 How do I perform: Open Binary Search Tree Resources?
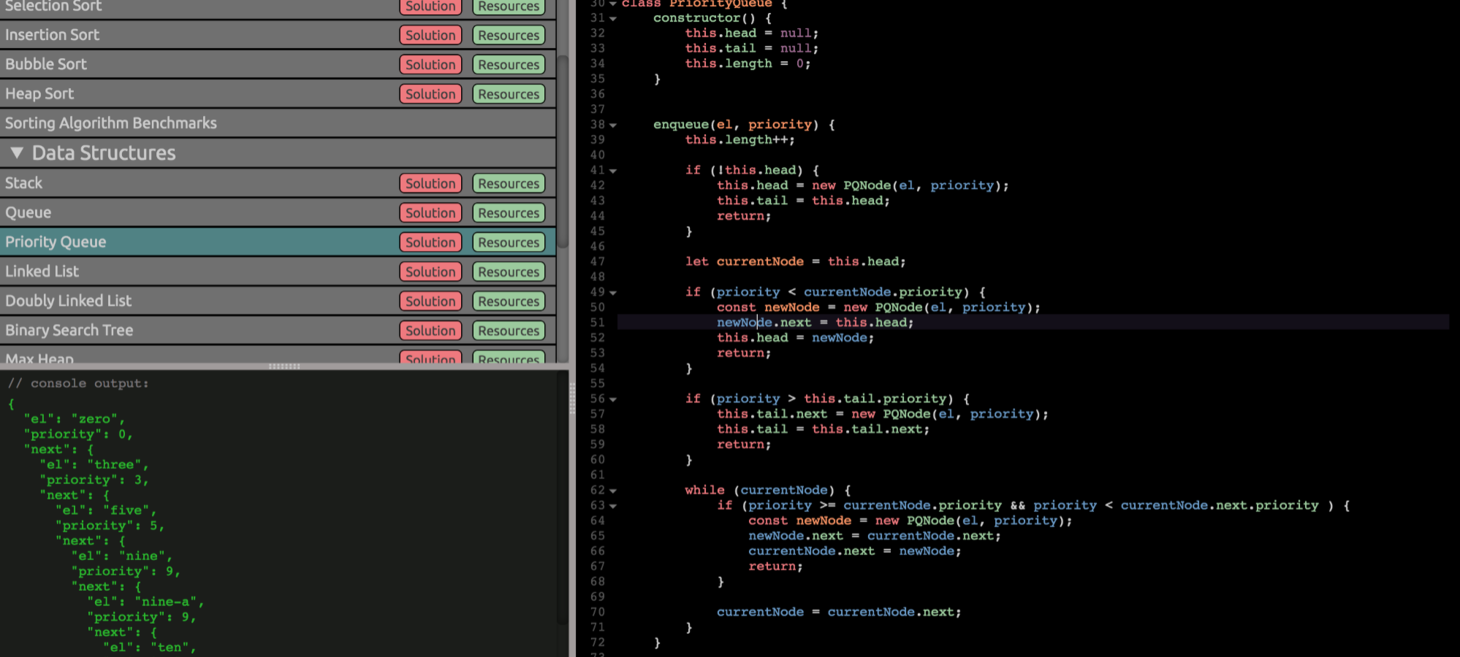pyautogui.click(x=508, y=330)
